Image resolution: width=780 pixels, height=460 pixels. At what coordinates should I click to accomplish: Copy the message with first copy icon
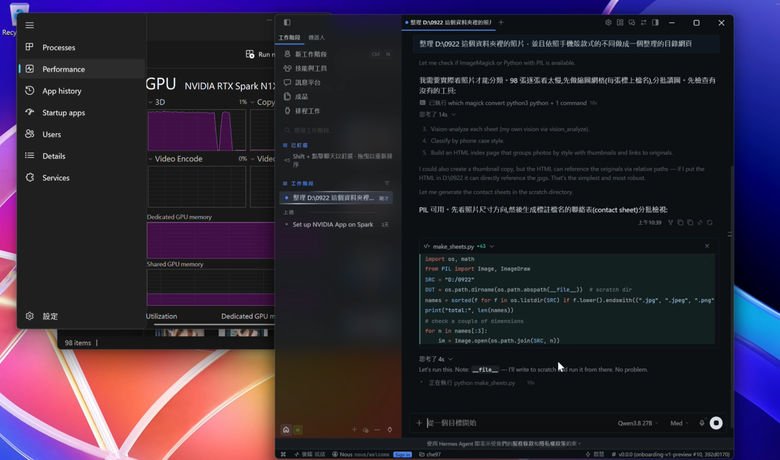point(681,223)
